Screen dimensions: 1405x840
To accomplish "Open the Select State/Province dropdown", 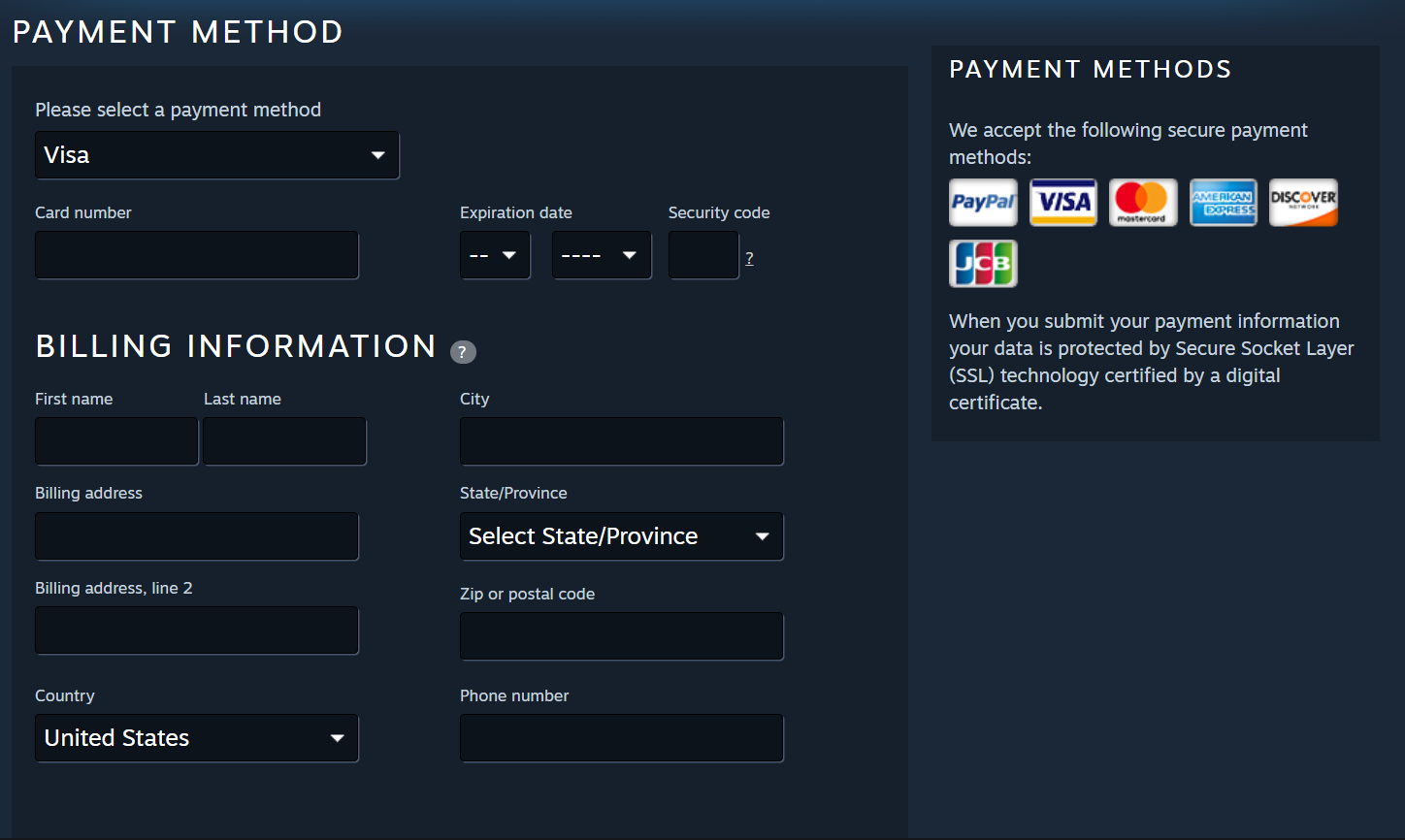I will click(x=621, y=536).
